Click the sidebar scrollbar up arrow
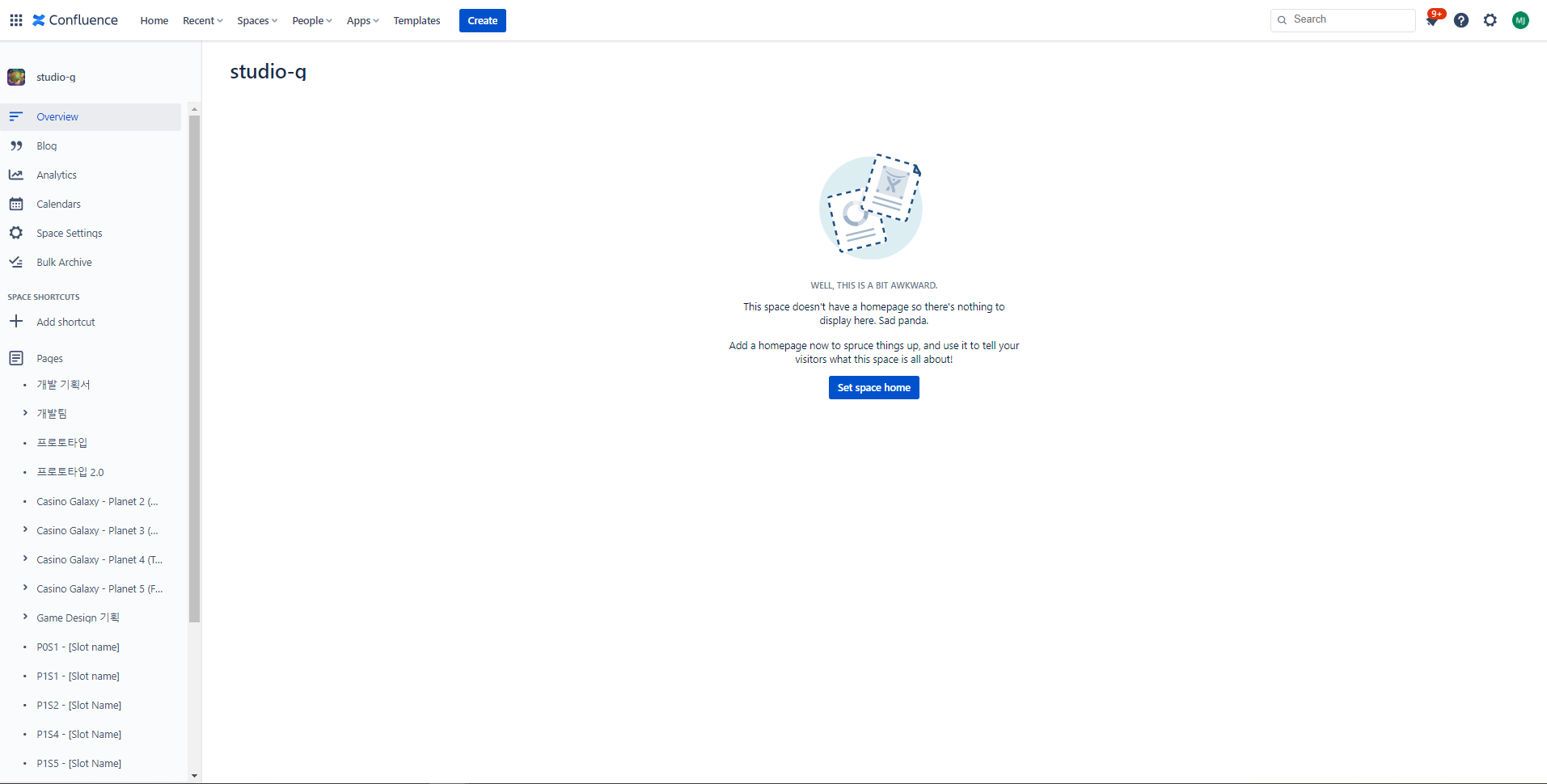This screenshot has height=784, width=1547. click(x=194, y=108)
